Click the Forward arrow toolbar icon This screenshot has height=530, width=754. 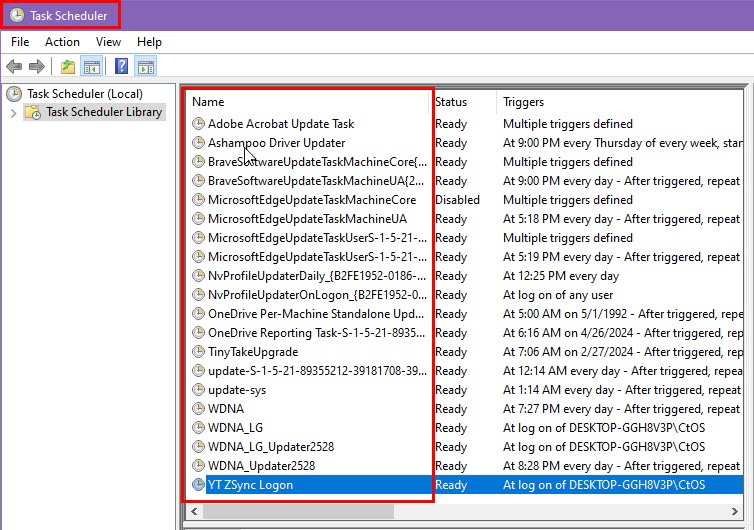[37, 66]
